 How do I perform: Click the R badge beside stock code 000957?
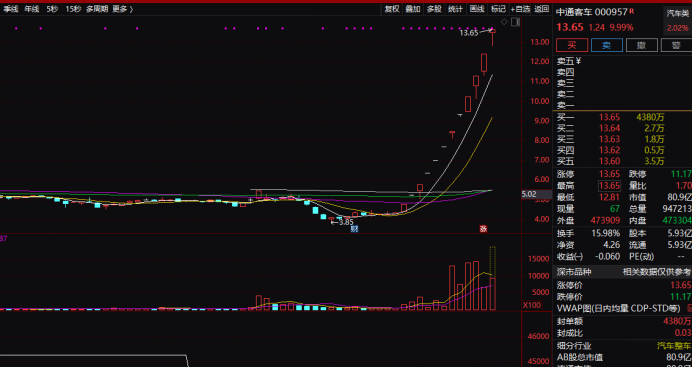point(632,11)
